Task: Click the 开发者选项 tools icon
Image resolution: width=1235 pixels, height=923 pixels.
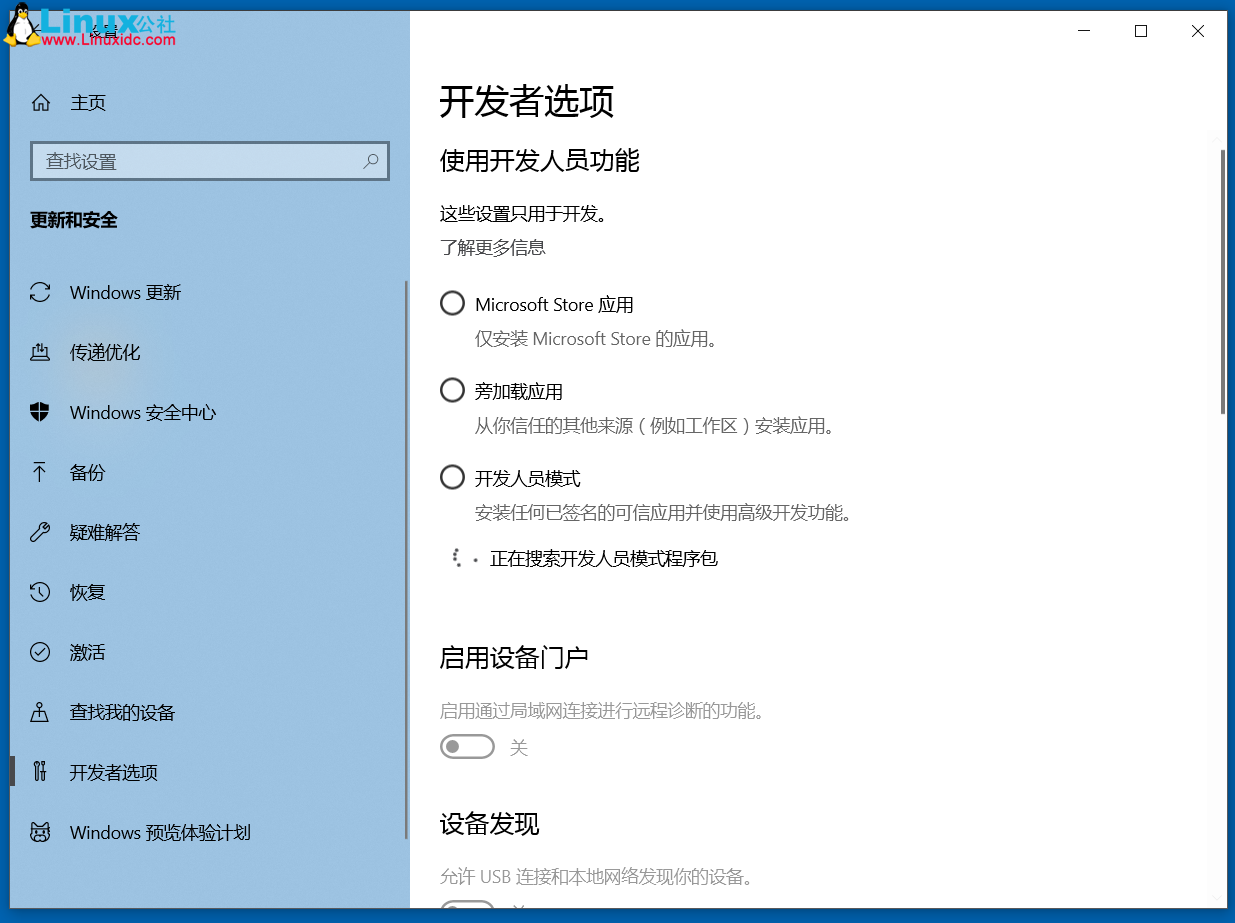Action: (40, 772)
